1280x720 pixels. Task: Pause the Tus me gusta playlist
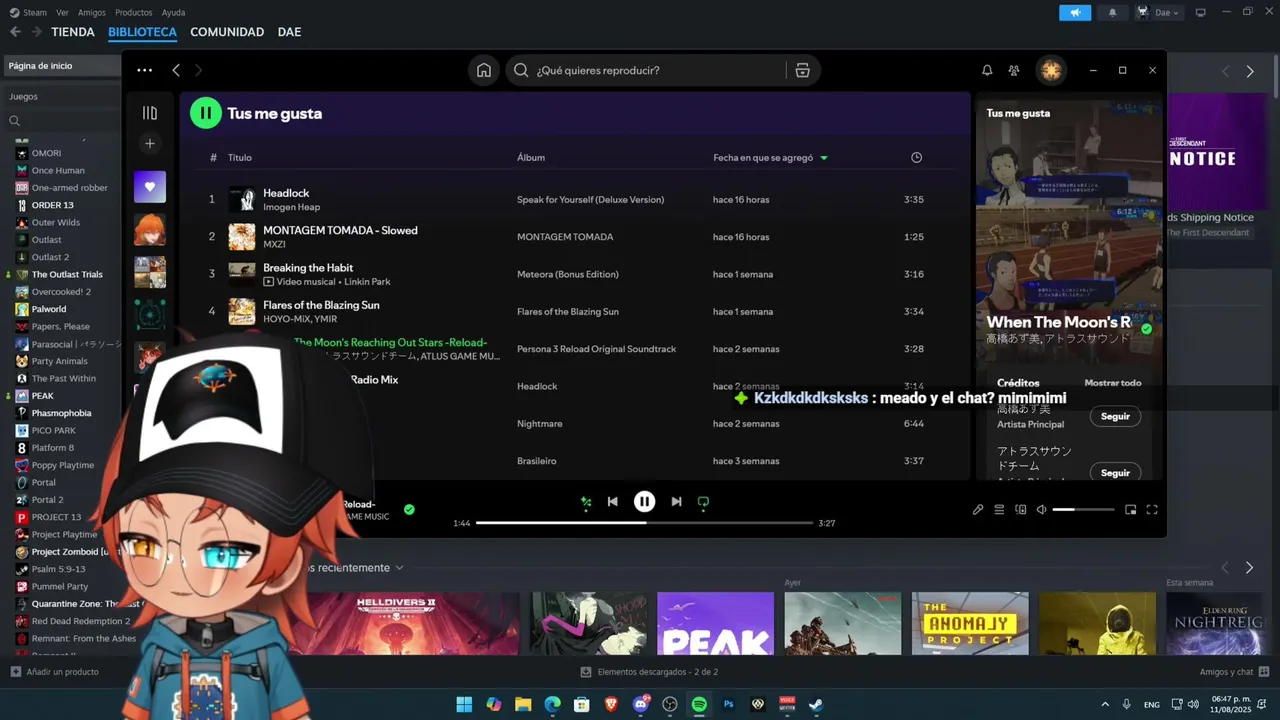tap(205, 113)
